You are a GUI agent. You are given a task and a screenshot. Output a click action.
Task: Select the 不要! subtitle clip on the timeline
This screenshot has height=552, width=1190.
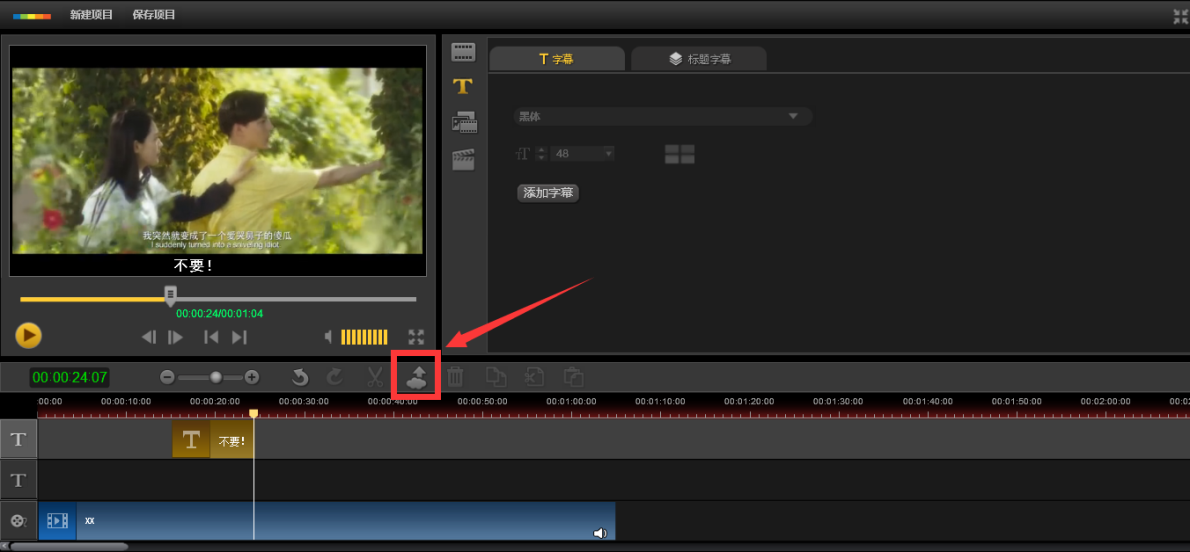point(213,440)
